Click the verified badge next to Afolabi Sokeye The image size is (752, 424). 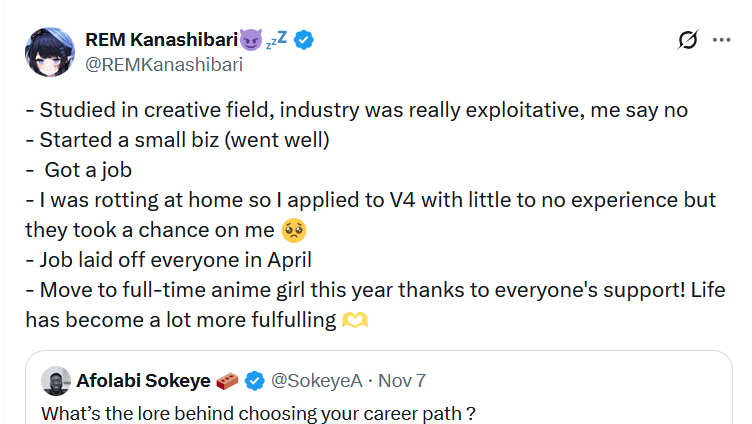255,380
